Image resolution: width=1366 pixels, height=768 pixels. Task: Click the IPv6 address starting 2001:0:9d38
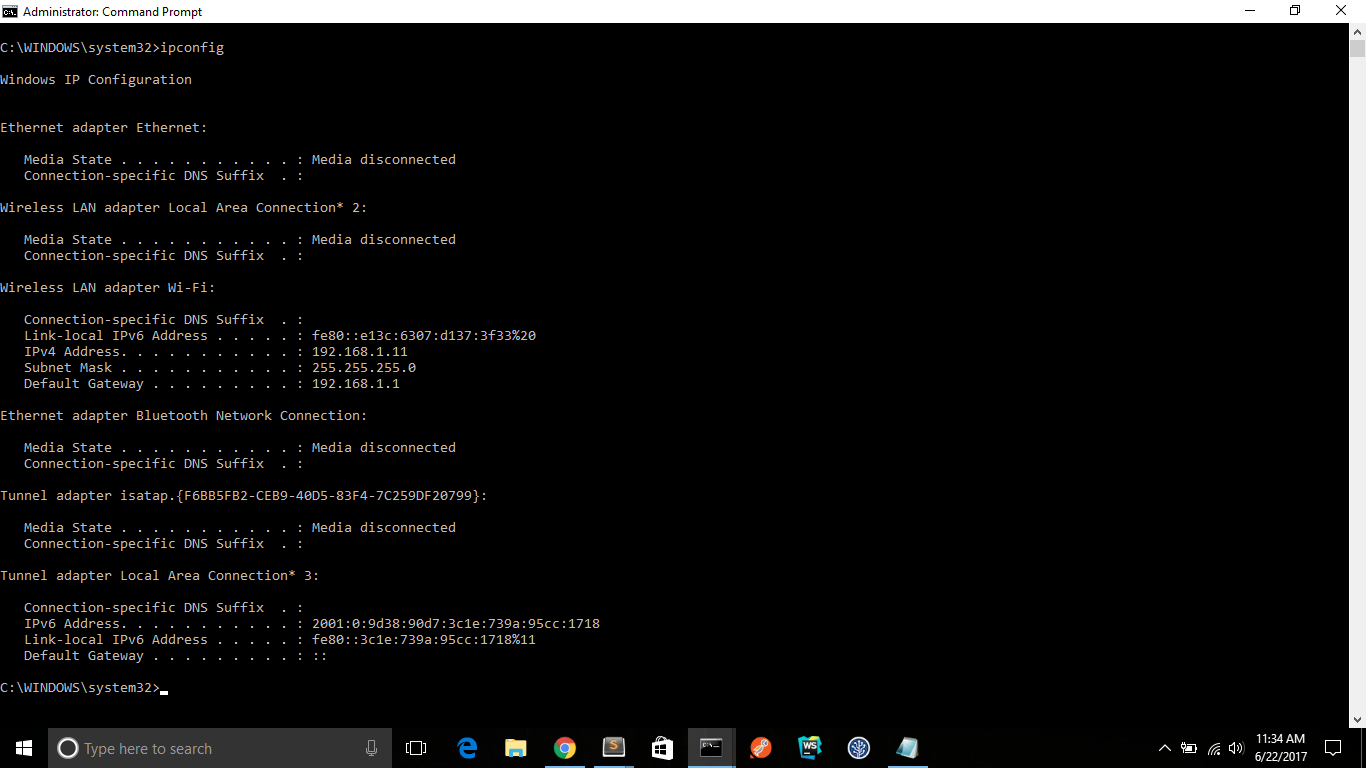pyautogui.click(x=456, y=624)
